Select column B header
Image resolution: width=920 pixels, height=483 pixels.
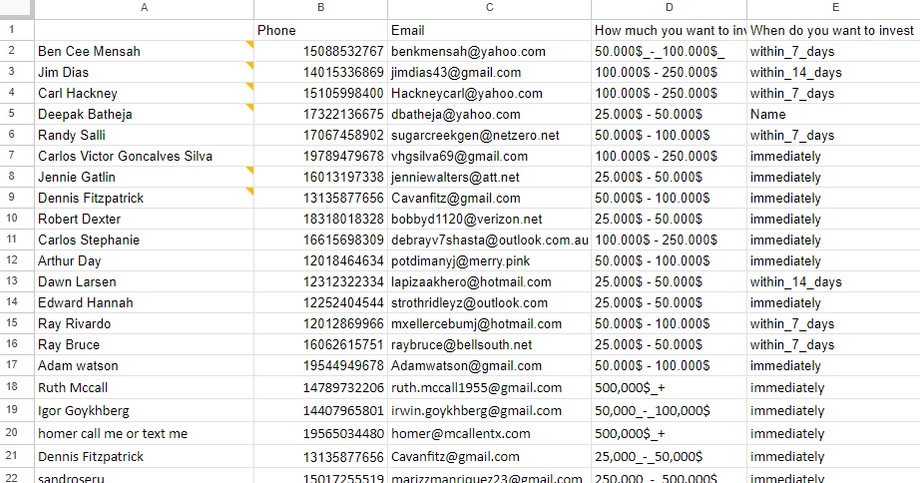(320, 8)
